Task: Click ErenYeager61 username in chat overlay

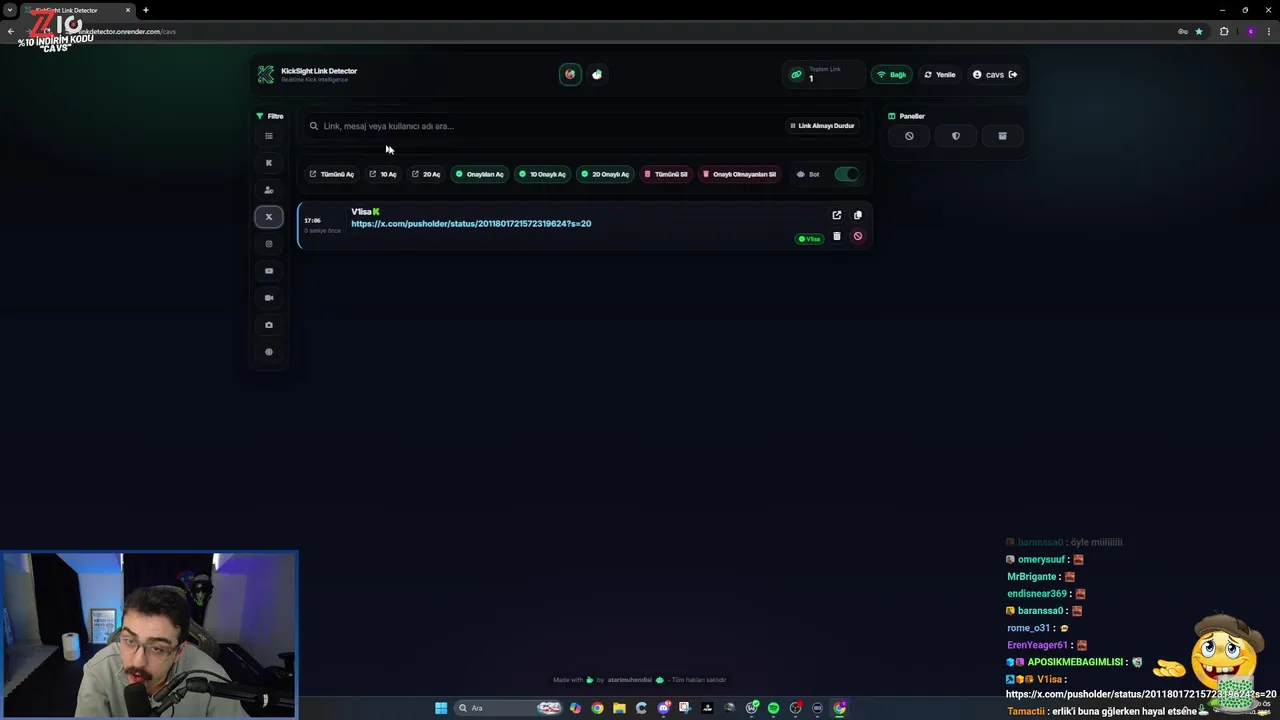Action: [1038, 645]
